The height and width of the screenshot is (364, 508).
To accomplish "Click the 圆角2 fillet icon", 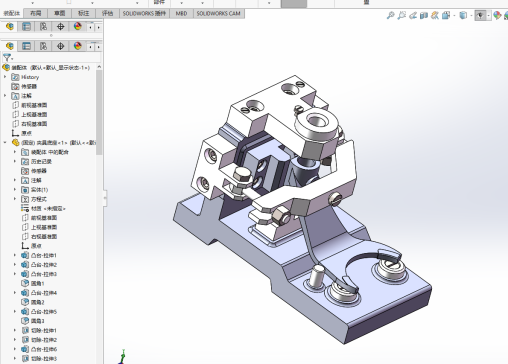I will click(25, 302).
